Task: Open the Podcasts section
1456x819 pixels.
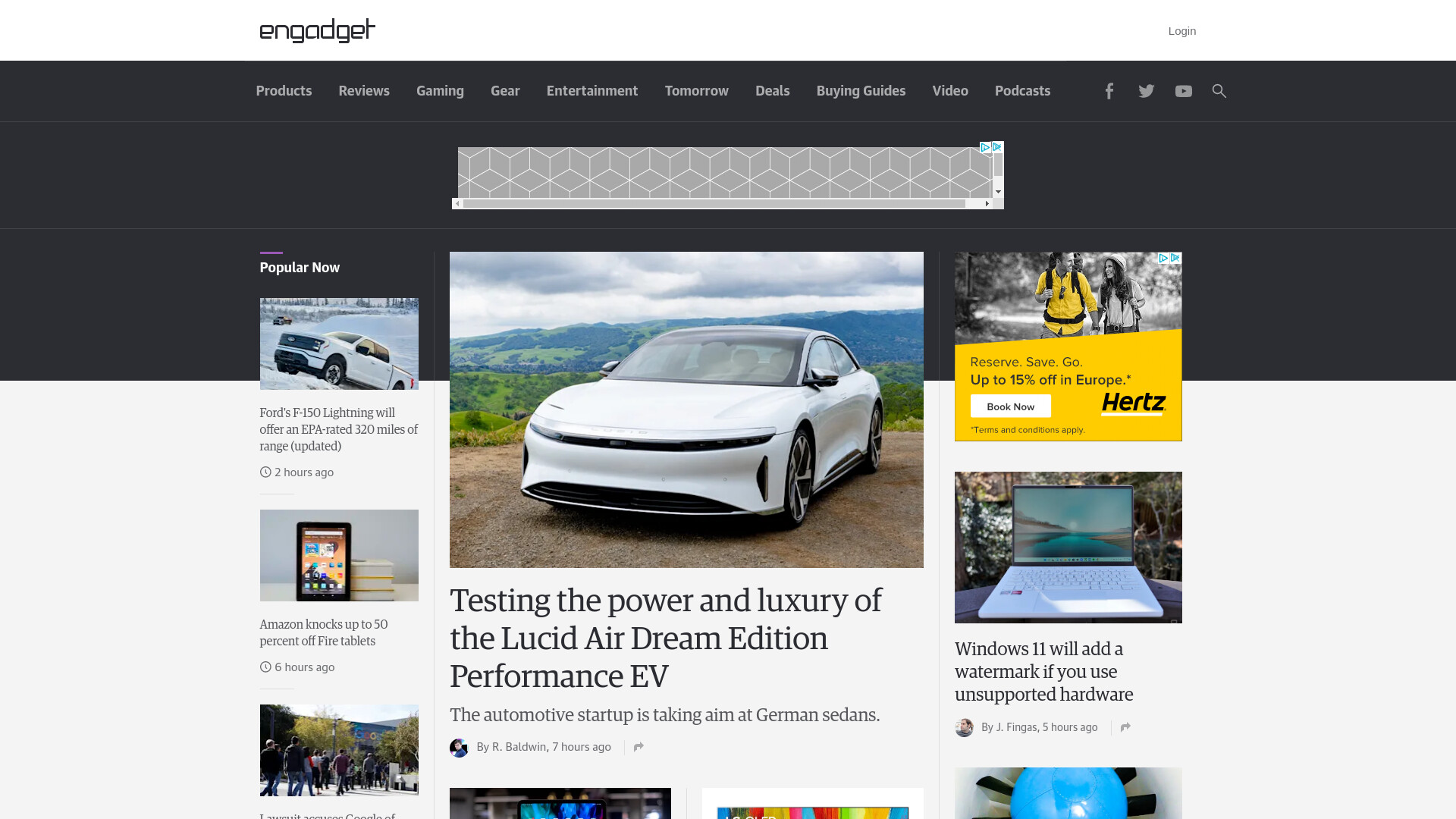Action: [1022, 91]
